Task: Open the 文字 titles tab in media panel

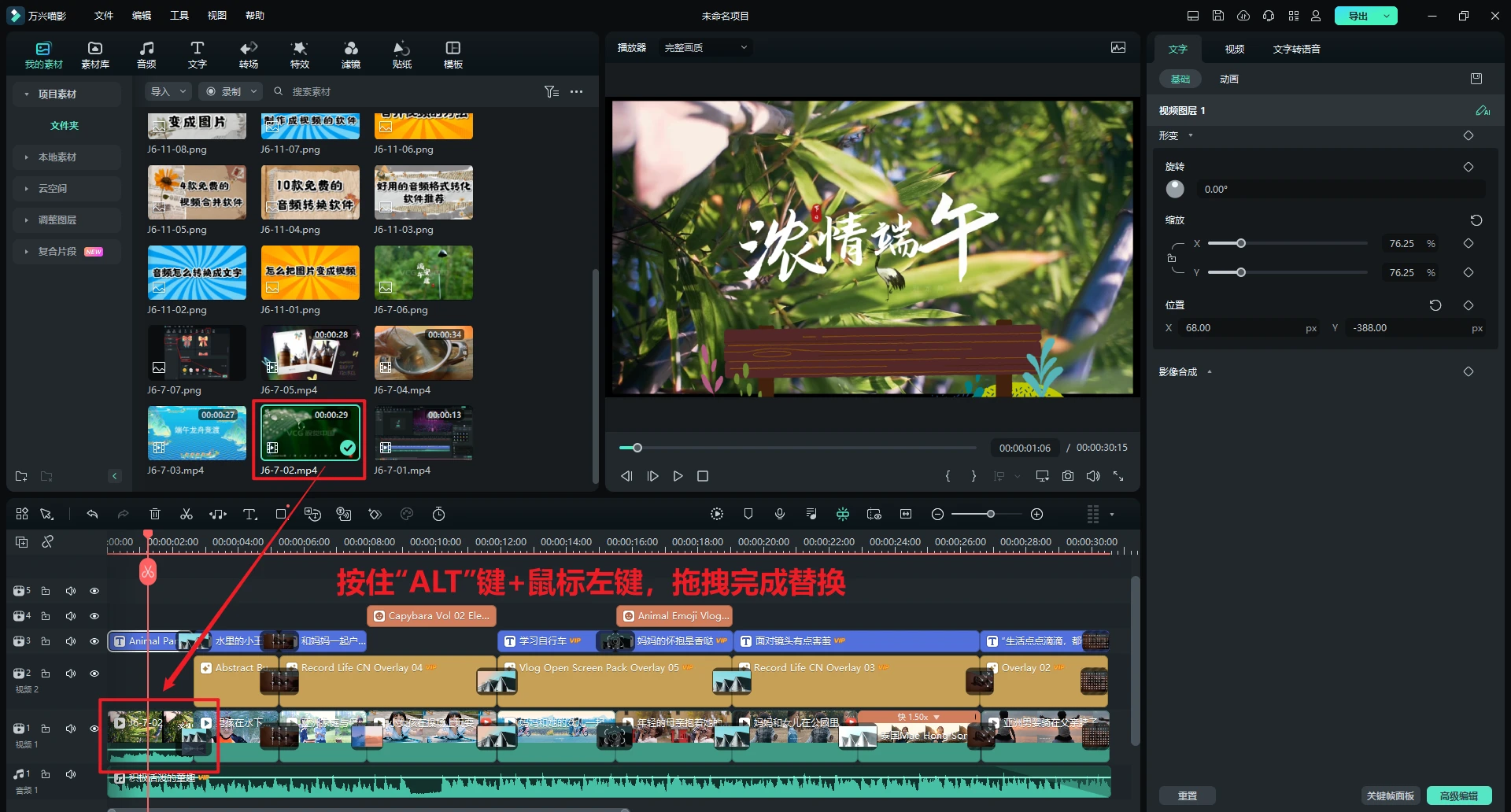Action: 198,54
